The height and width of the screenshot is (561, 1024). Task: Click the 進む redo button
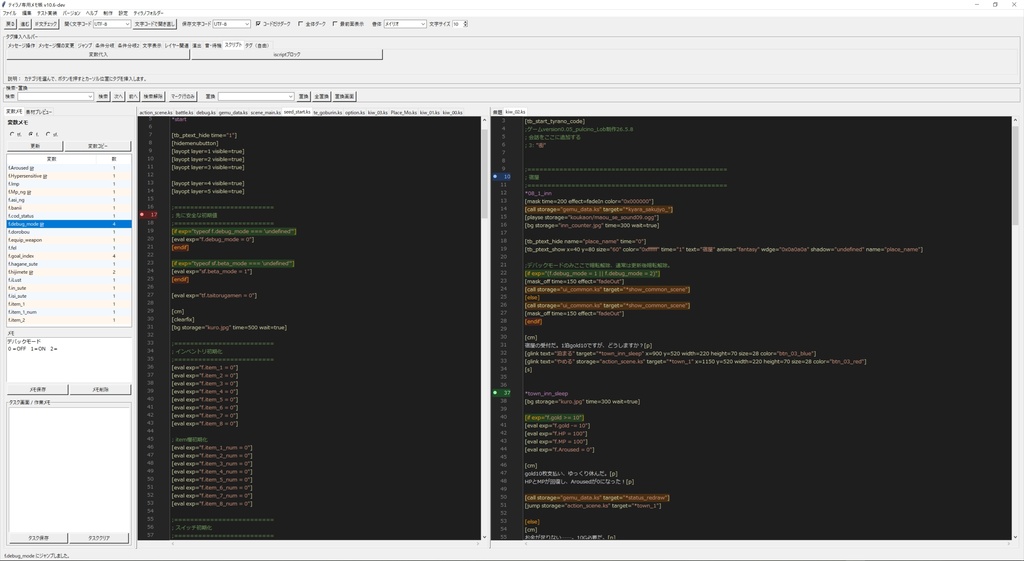[25, 24]
